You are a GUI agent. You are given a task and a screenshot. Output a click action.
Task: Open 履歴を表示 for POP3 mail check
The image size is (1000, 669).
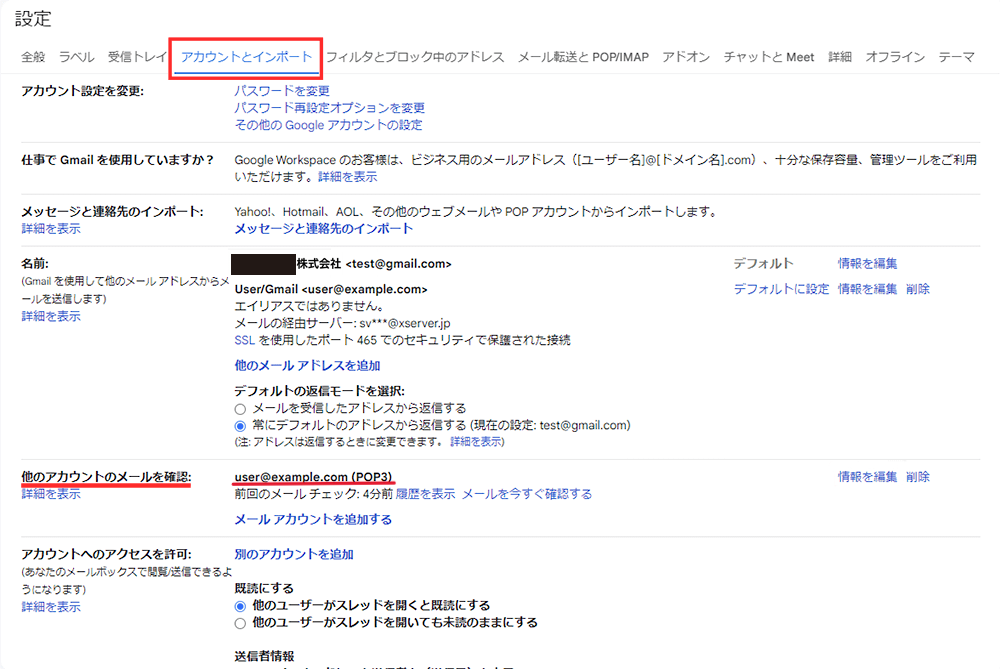tap(425, 494)
